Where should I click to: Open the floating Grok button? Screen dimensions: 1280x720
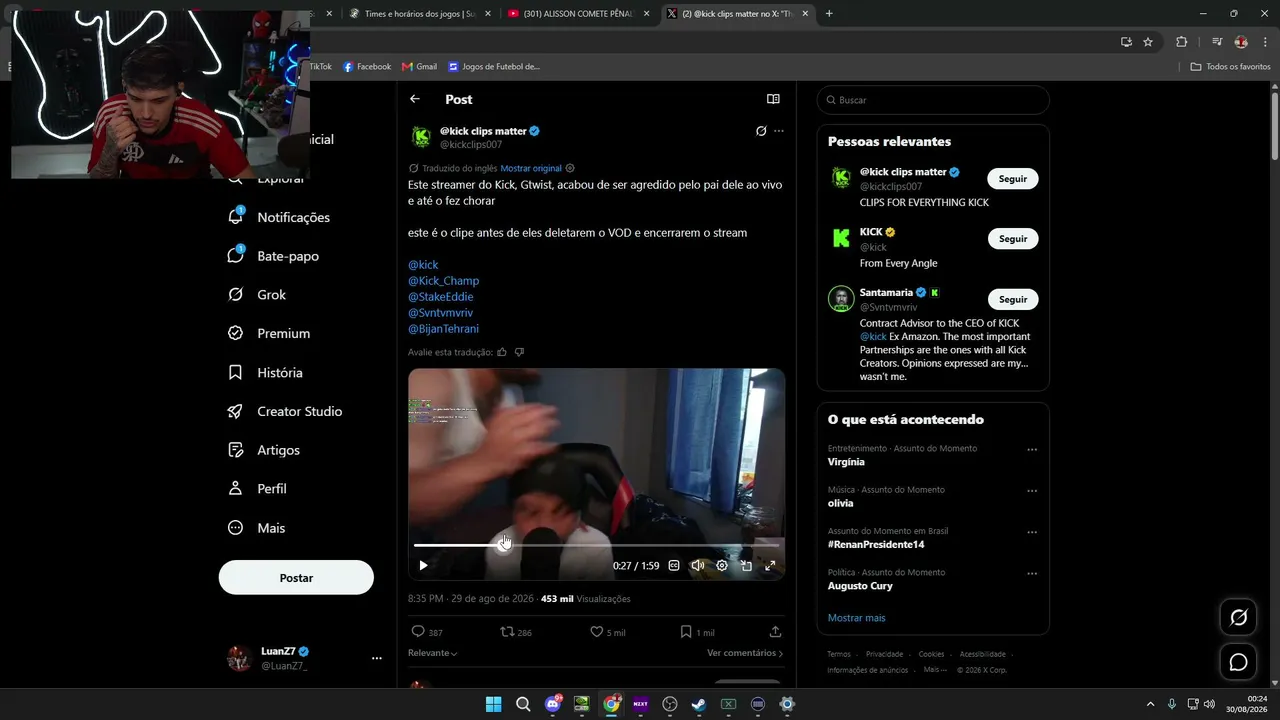pos(1238,618)
